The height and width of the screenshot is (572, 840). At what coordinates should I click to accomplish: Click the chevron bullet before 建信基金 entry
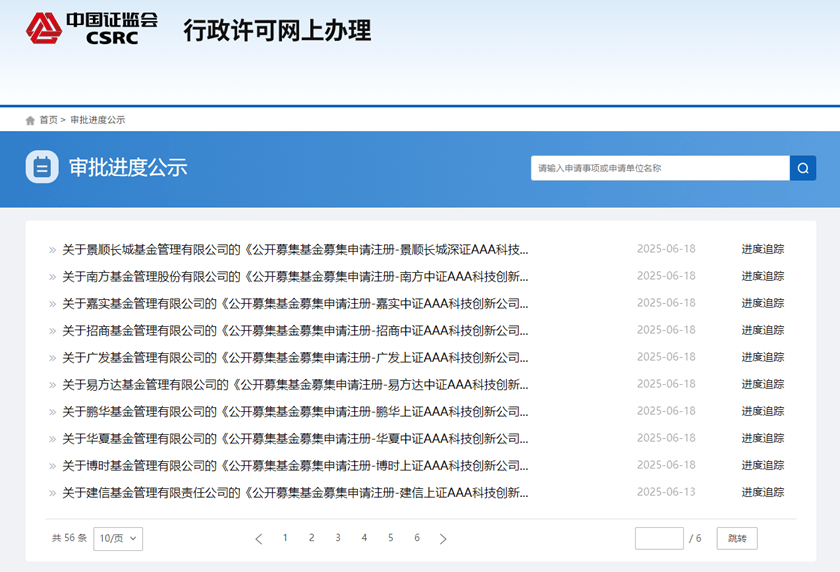pos(52,493)
